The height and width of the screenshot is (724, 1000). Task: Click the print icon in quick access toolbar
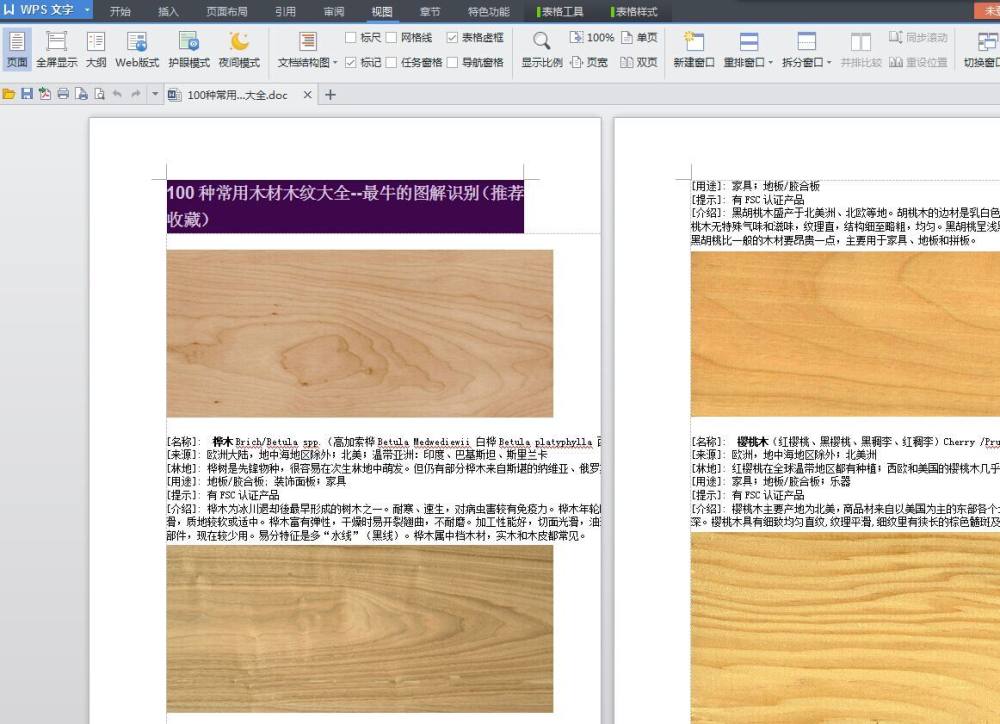point(63,94)
